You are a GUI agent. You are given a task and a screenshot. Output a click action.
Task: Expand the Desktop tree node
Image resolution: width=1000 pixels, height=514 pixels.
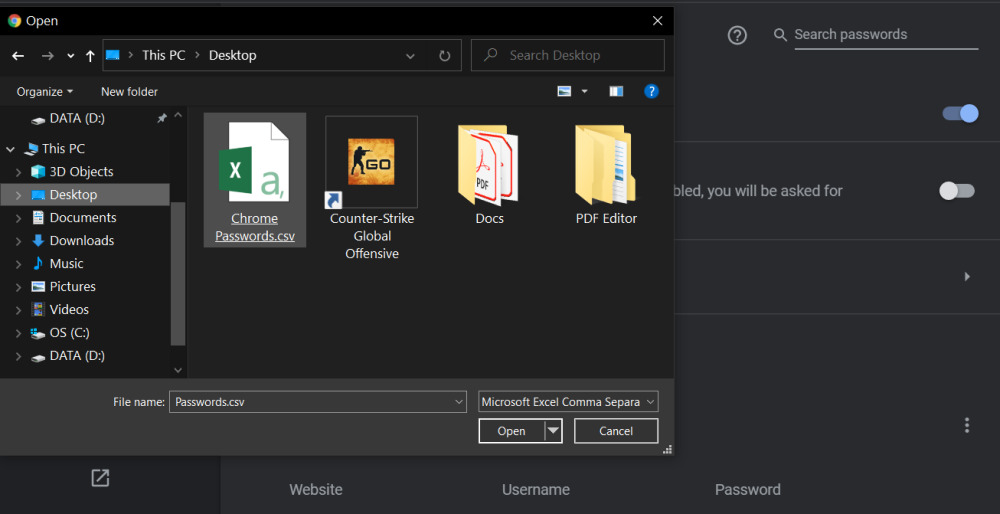[18, 195]
